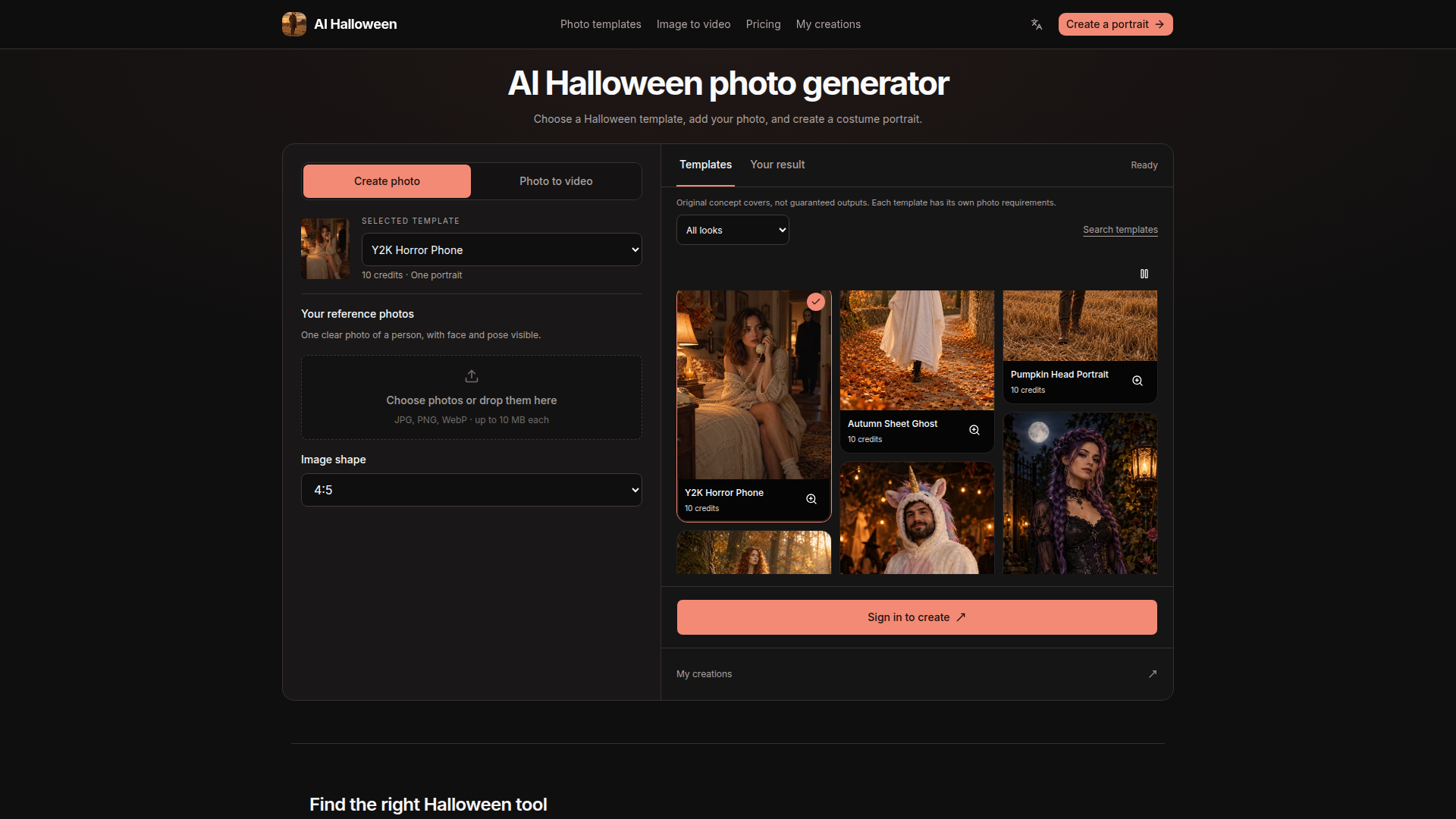Open the selected template dropdown
Image resolution: width=1456 pixels, height=819 pixels.
(502, 249)
